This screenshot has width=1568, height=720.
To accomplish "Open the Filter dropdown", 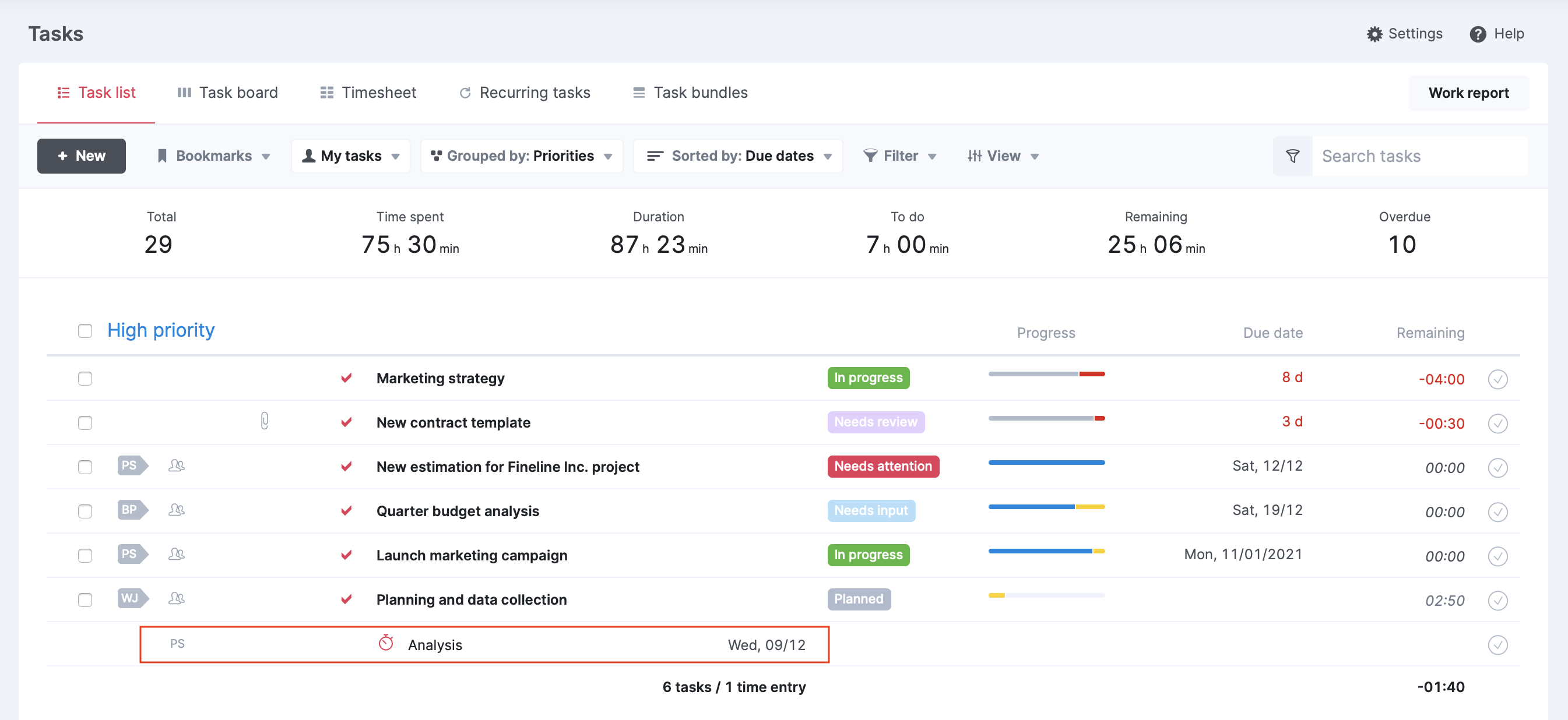I will point(899,156).
